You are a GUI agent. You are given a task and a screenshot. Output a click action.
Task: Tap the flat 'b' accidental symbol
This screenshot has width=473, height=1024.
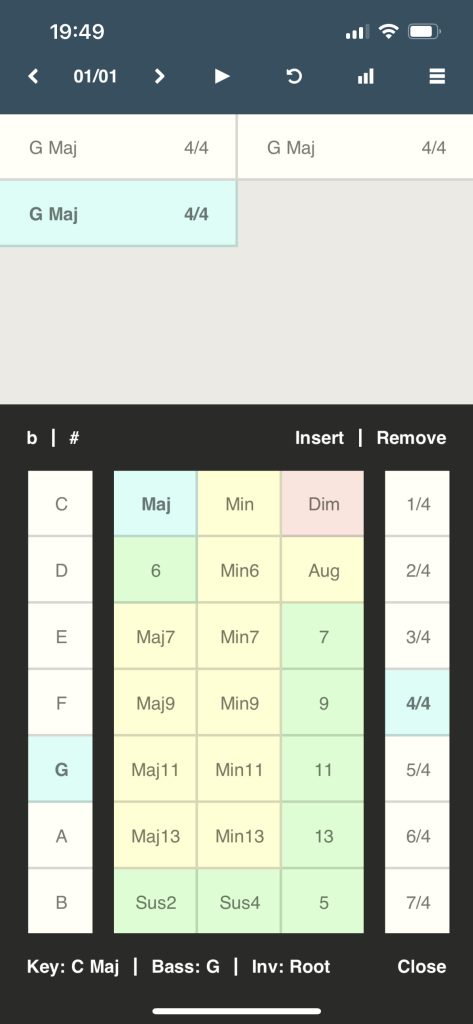pos(32,438)
